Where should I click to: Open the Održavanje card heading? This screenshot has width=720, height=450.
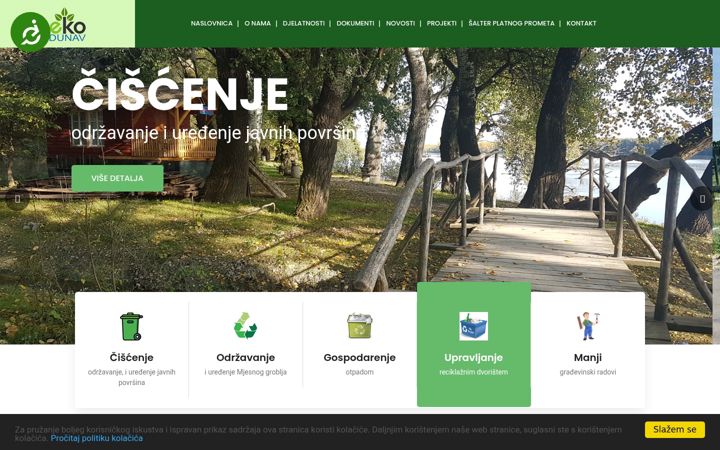[246, 357]
